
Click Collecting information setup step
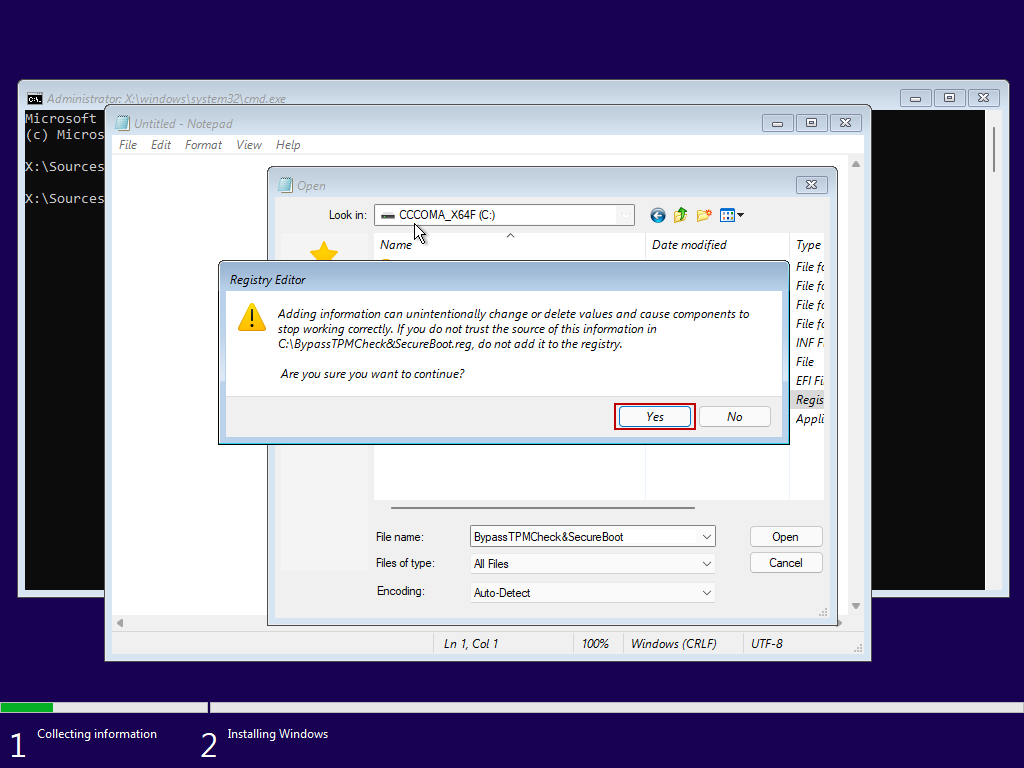(97, 734)
